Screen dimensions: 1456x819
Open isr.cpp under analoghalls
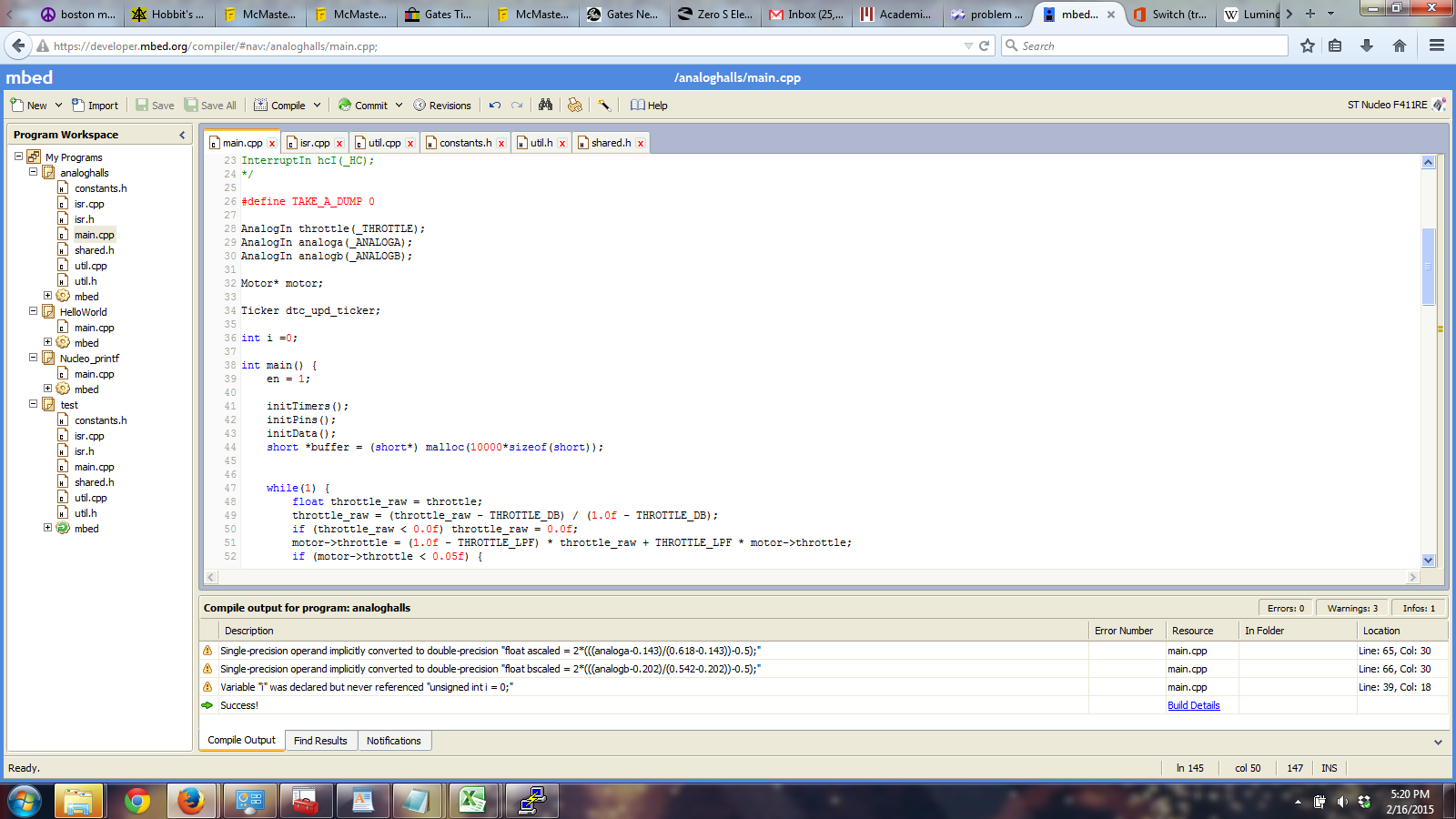pyautogui.click(x=89, y=204)
